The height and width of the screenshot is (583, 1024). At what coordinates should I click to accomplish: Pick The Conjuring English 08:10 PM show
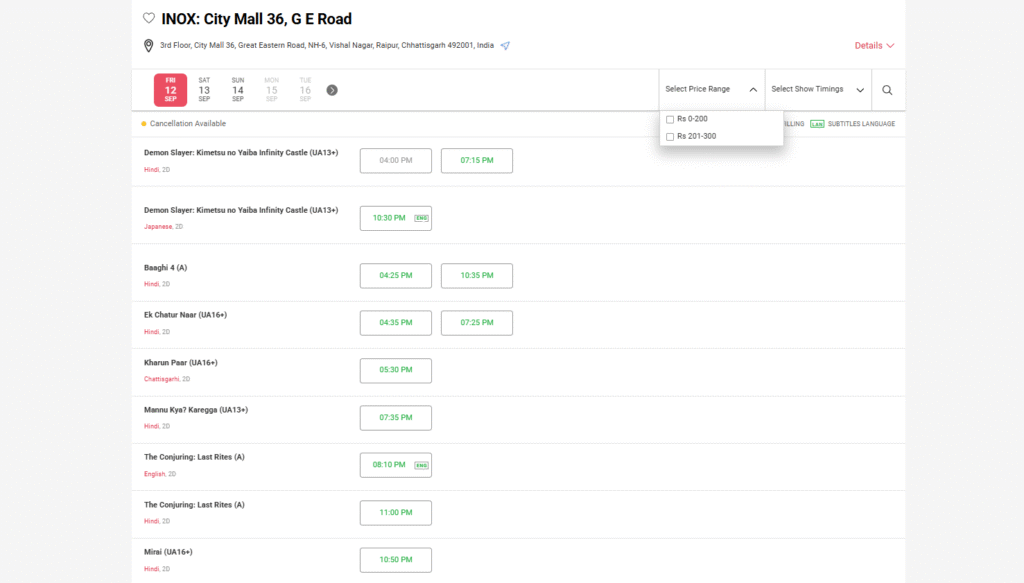pos(395,465)
